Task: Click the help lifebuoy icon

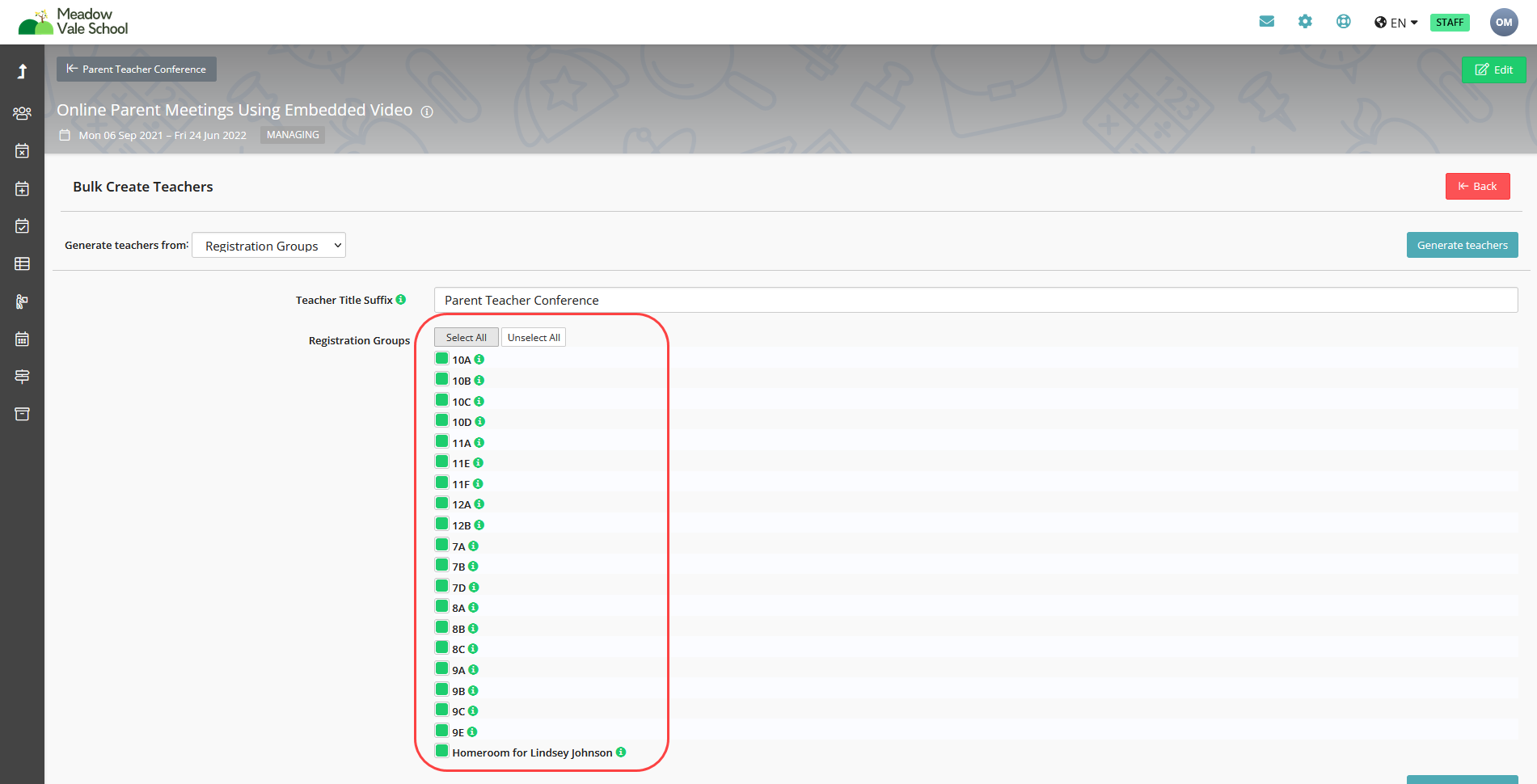Action: 1343,22
